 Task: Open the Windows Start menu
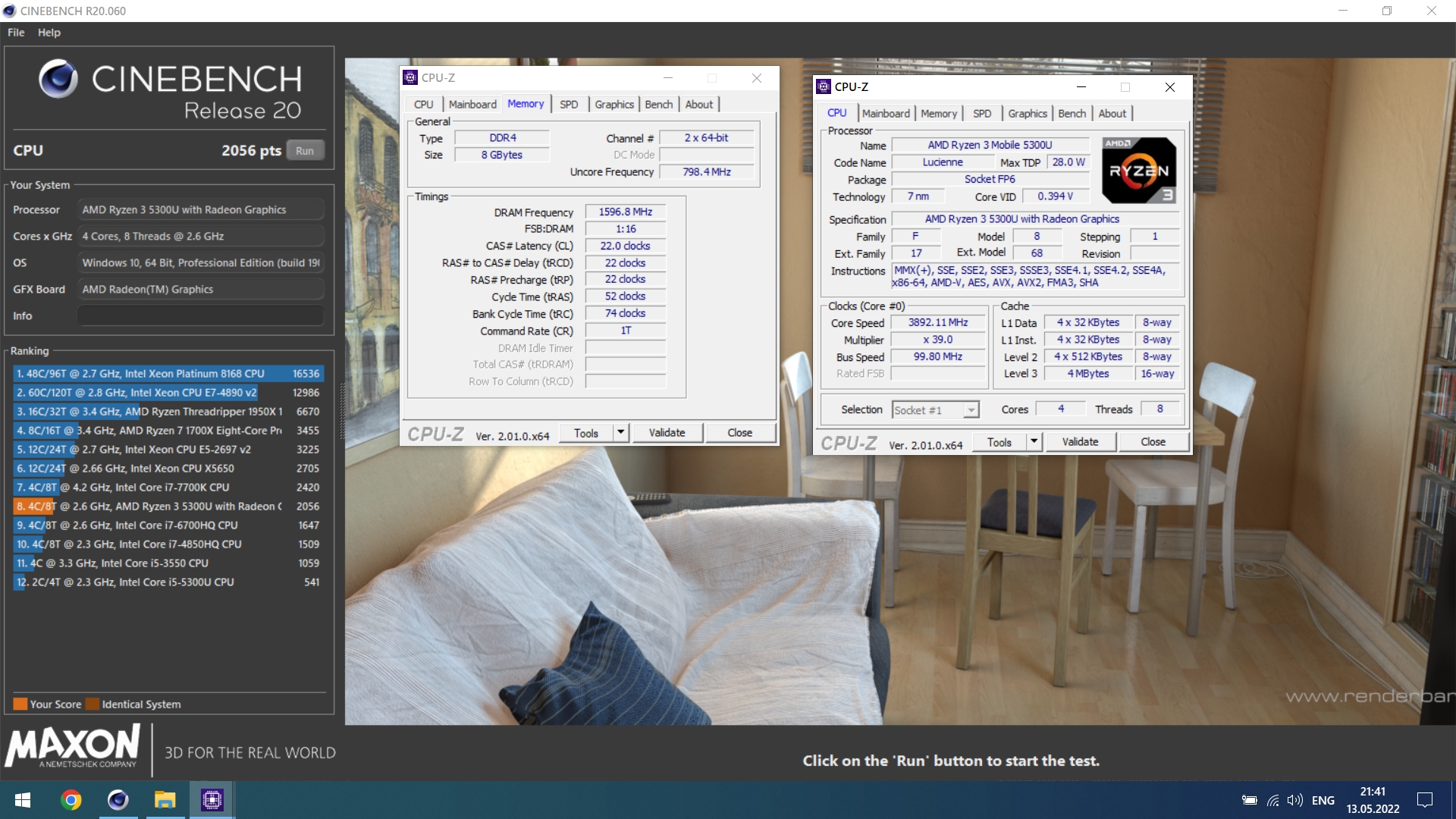[x=23, y=800]
